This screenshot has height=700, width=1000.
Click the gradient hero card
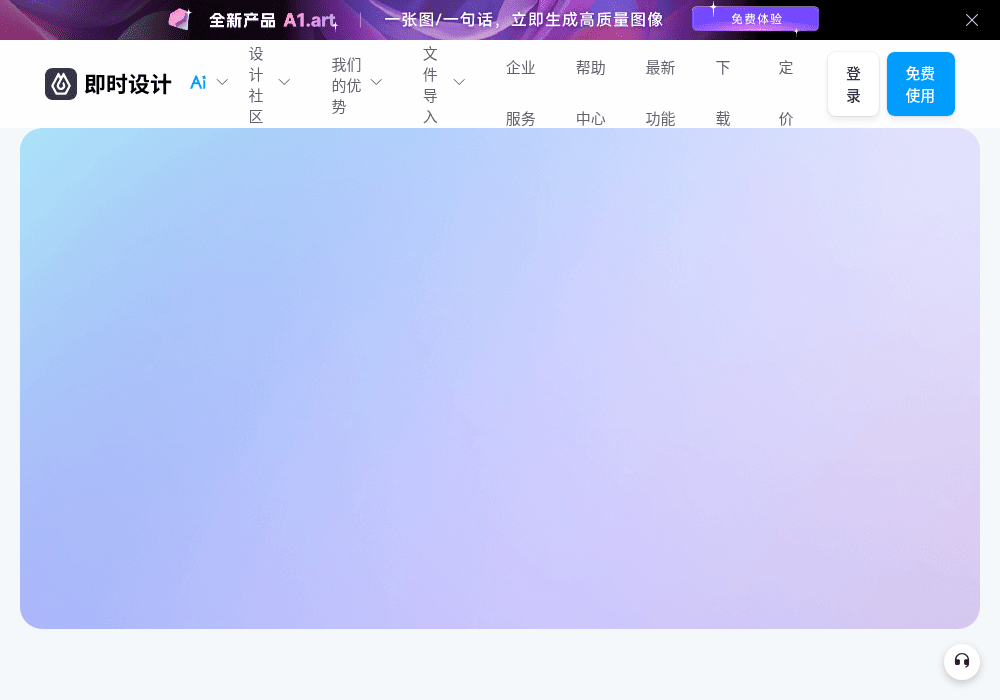pyautogui.click(x=500, y=379)
